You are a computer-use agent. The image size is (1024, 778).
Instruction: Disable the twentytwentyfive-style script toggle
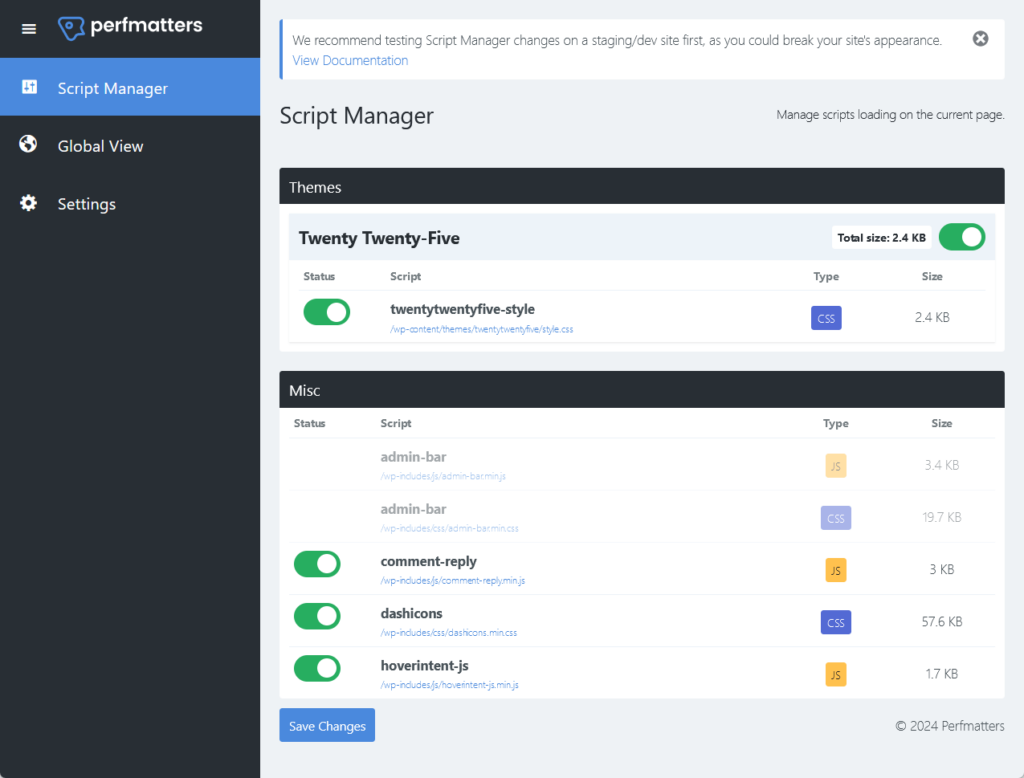point(327,312)
